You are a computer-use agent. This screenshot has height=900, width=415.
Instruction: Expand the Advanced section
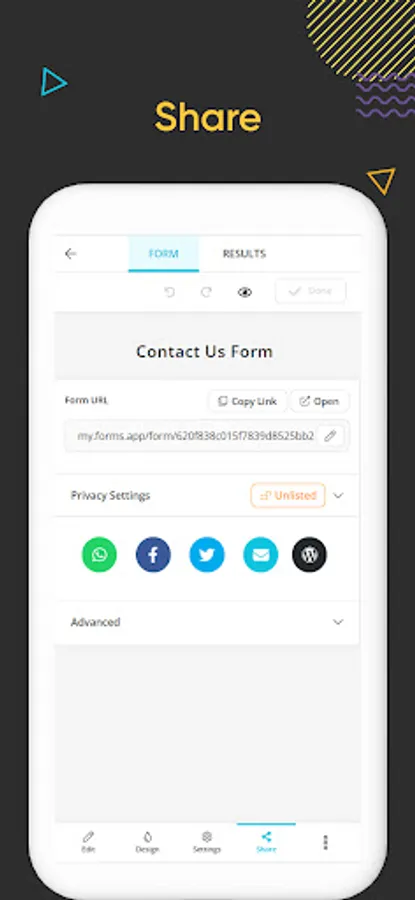pyautogui.click(x=207, y=622)
